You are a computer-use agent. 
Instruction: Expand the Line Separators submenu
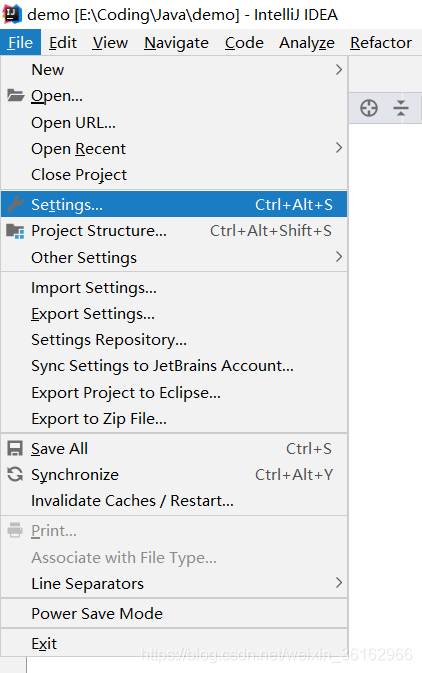[x=174, y=583]
